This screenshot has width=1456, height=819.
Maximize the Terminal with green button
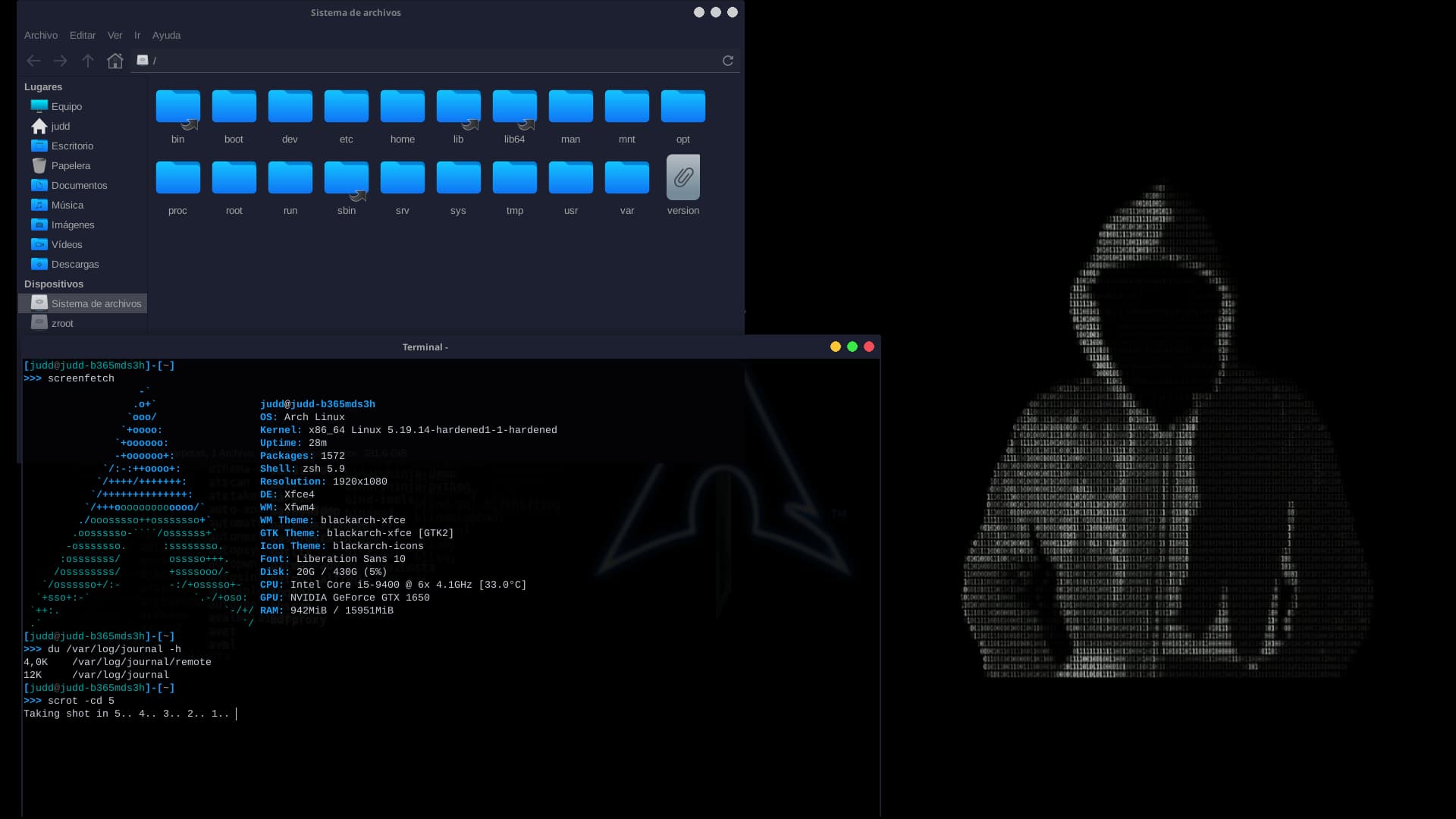pos(852,347)
